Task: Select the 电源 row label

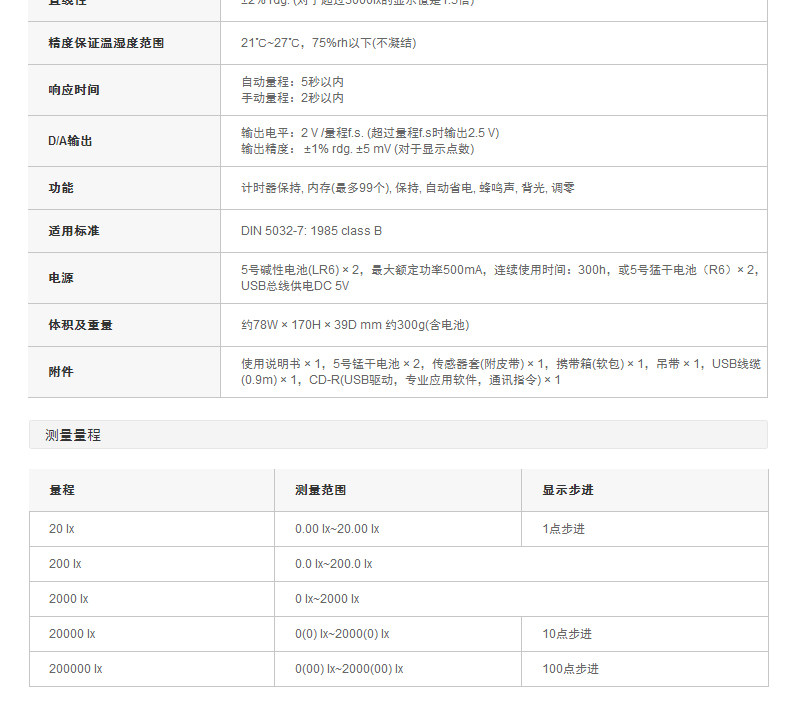Action: coord(61,278)
